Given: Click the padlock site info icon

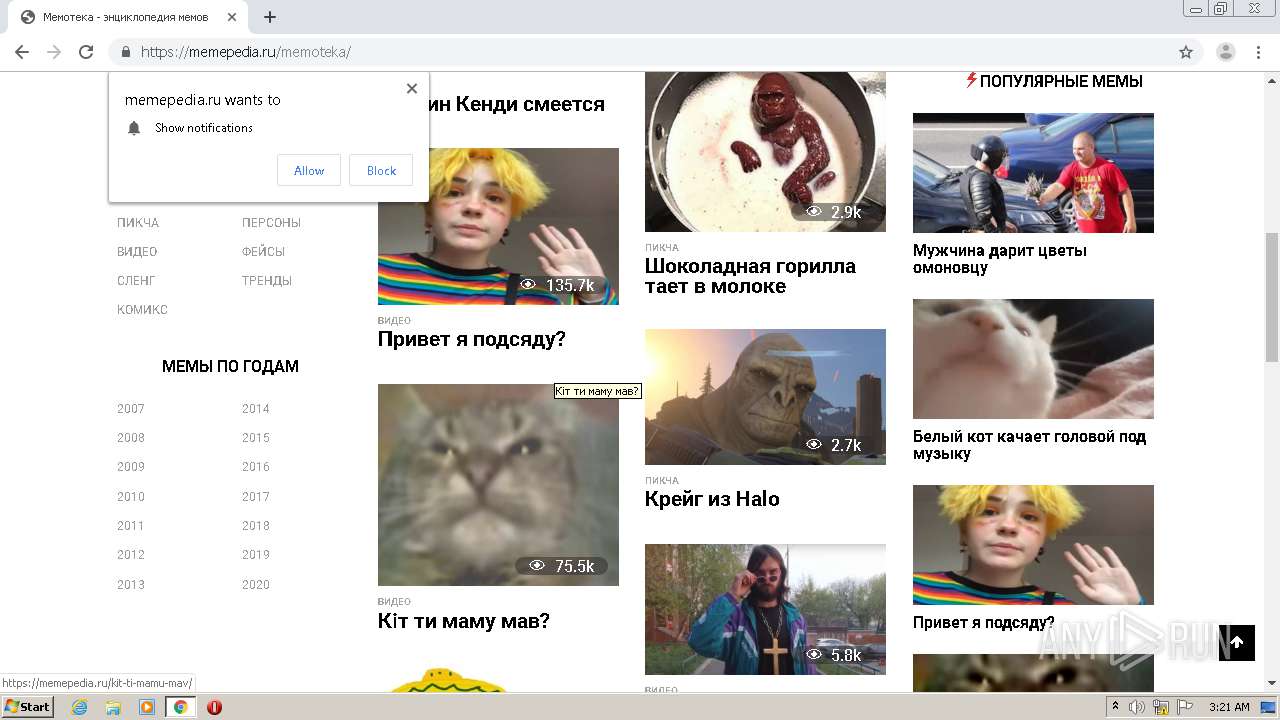Looking at the screenshot, I should pyautogui.click(x=126, y=52).
